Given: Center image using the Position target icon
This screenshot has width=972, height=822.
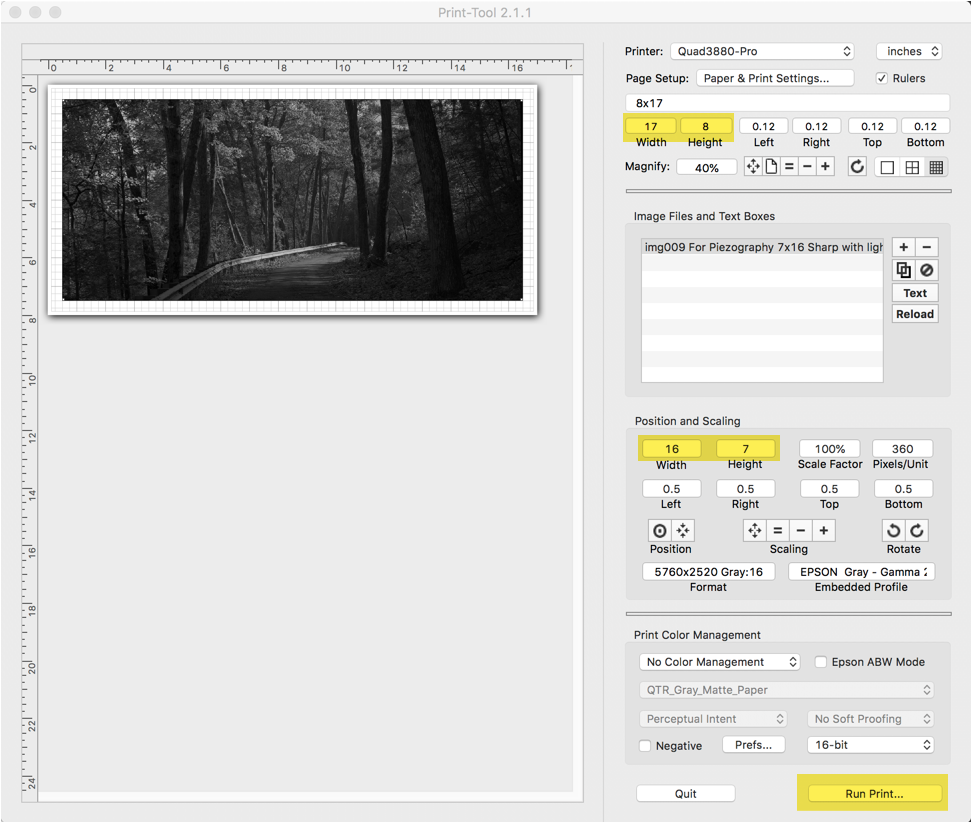Looking at the screenshot, I should click(x=659, y=531).
